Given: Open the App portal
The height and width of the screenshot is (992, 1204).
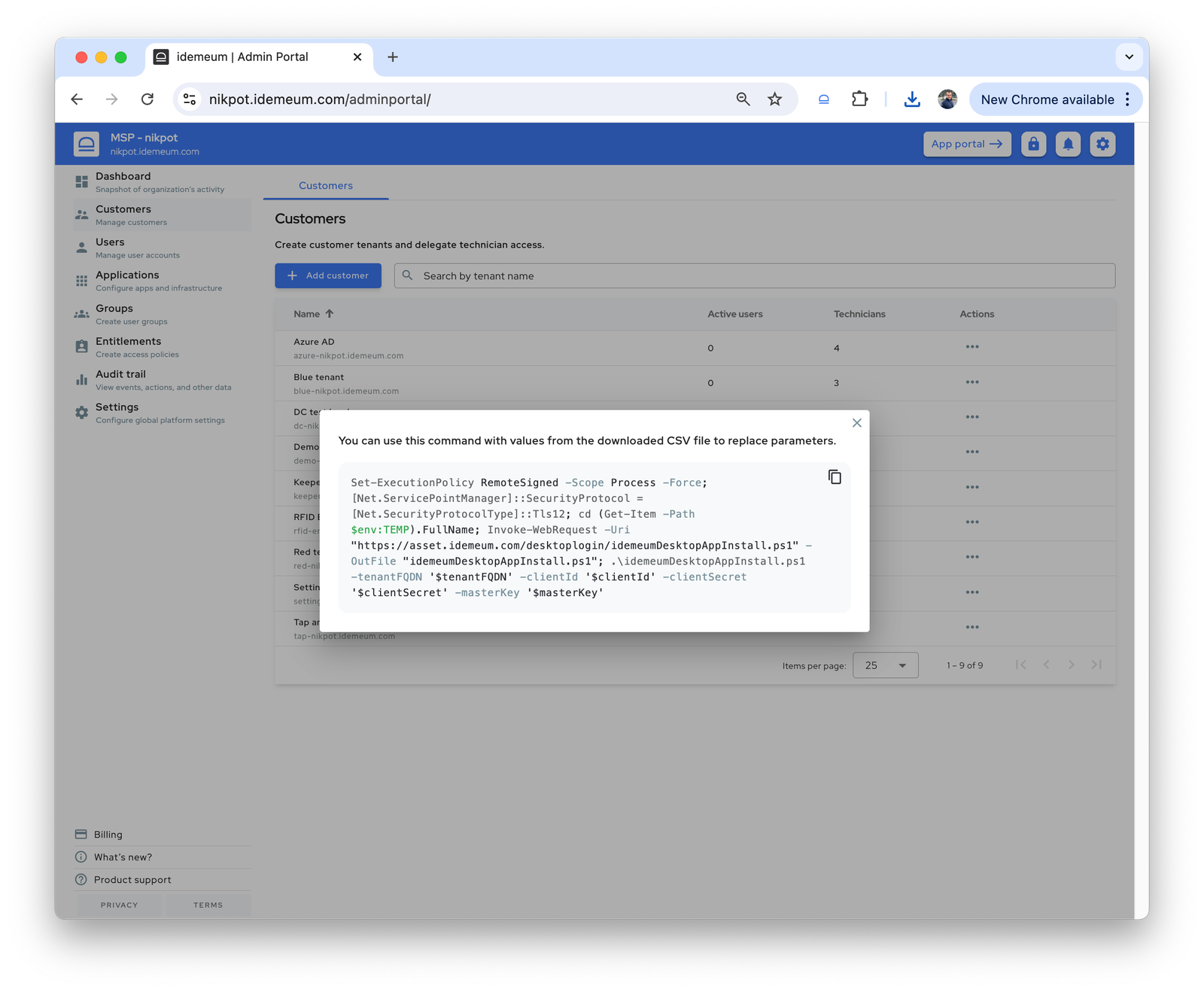Looking at the screenshot, I should (x=967, y=144).
